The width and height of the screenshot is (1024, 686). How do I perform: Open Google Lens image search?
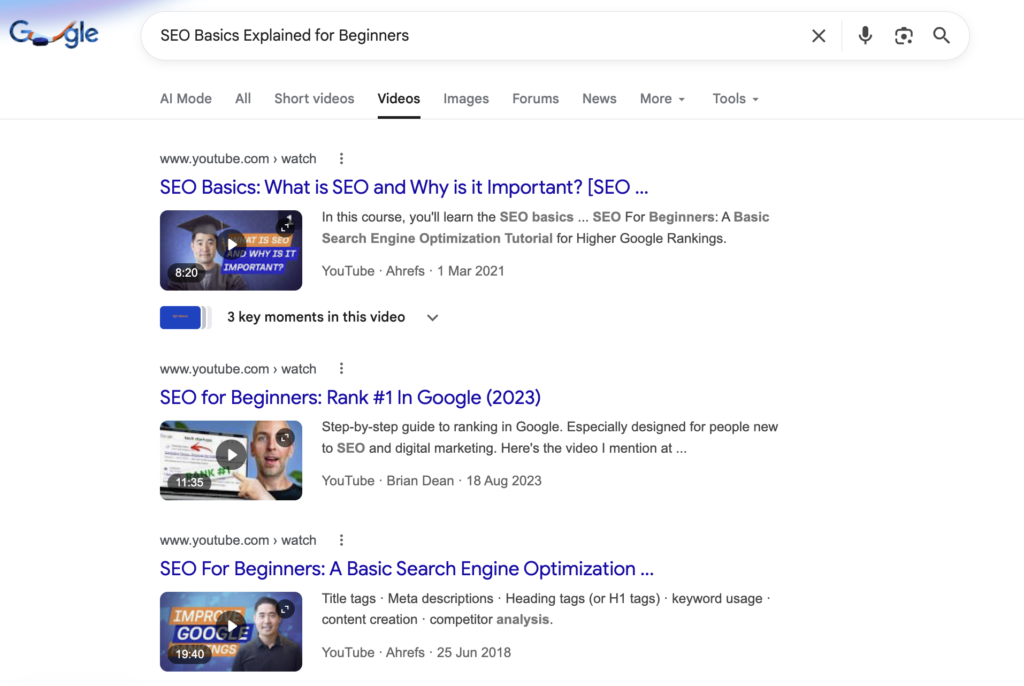point(903,35)
